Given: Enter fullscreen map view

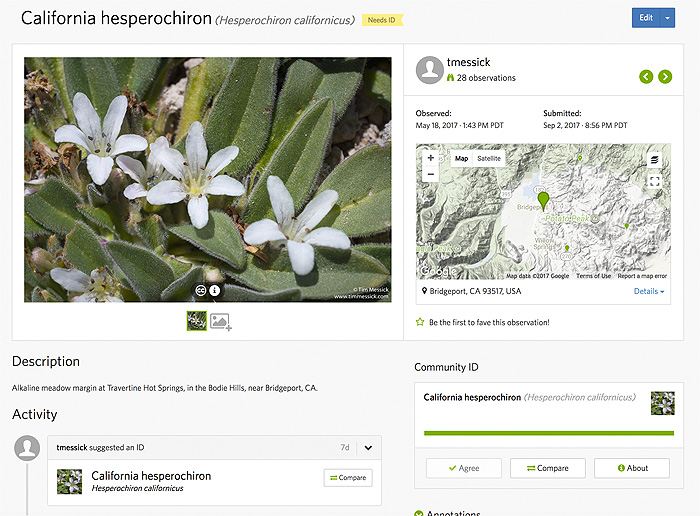Looking at the screenshot, I should pyautogui.click(x=655, y=181).
